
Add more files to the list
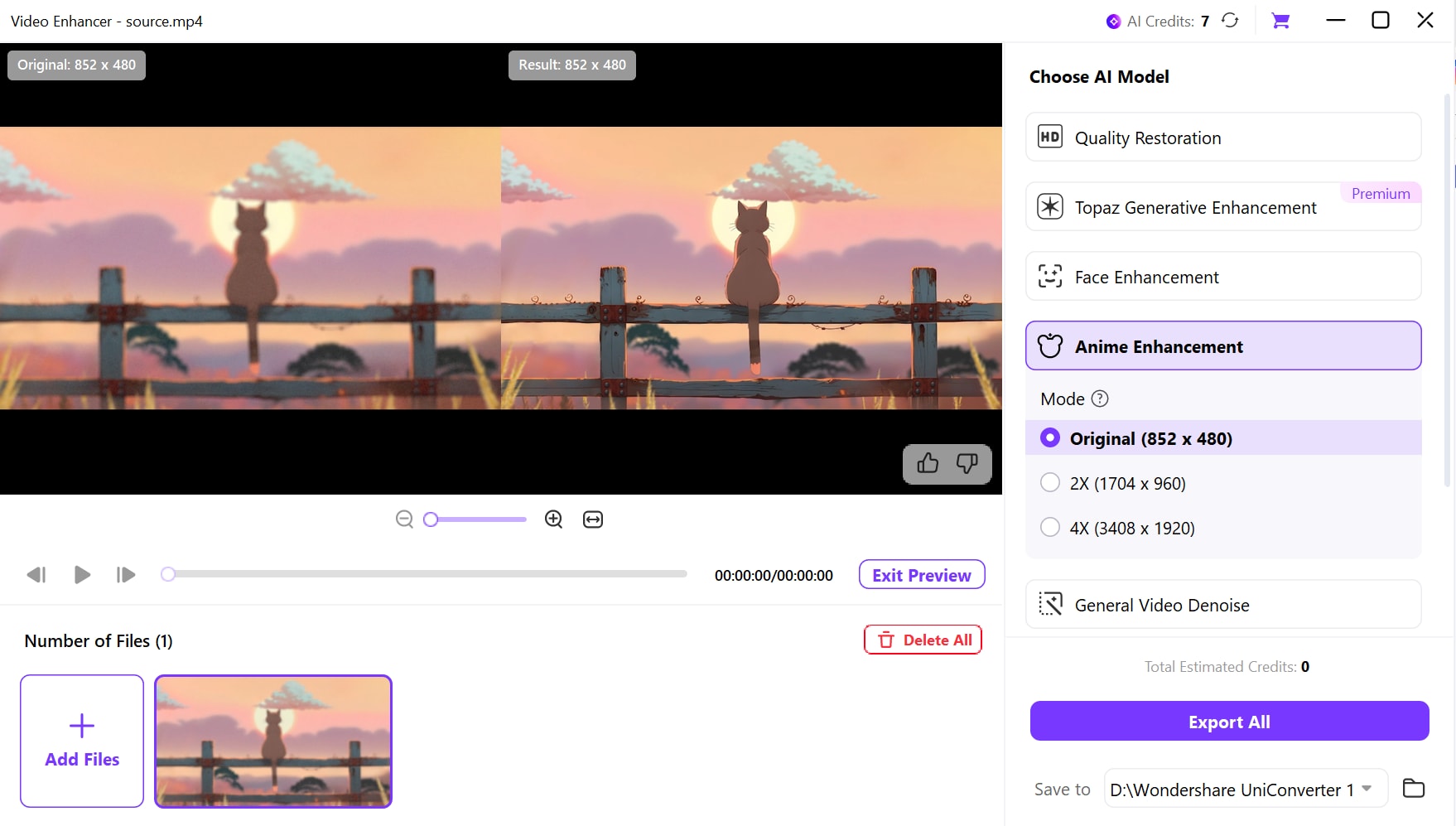point(82,741)
